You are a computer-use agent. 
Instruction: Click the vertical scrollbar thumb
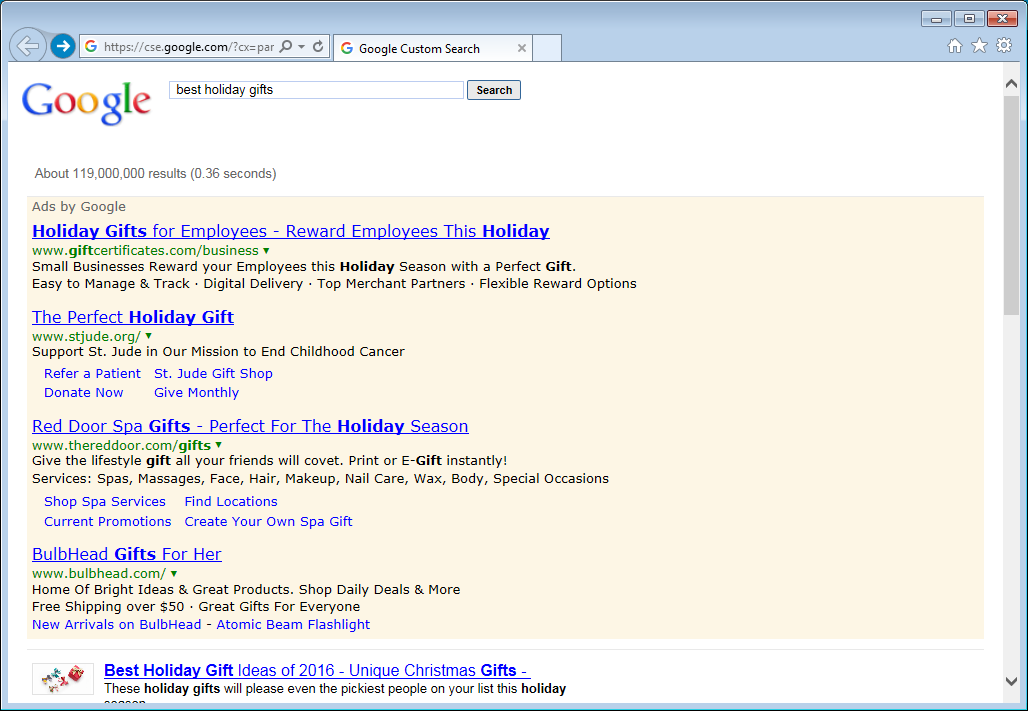click(1011, 205)
